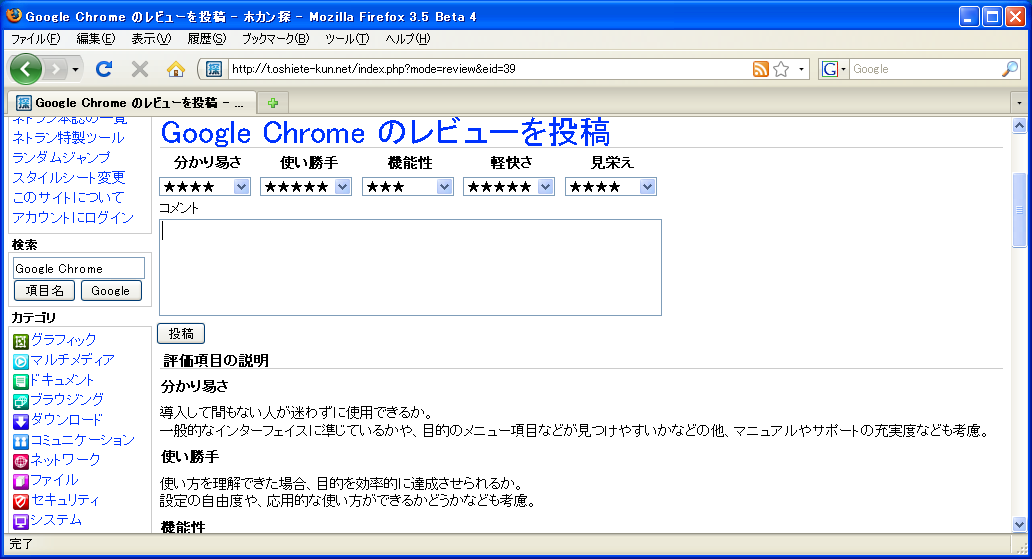Open the スタイルシート変更 link
The image size is (1032, 559).
(68, 177)
